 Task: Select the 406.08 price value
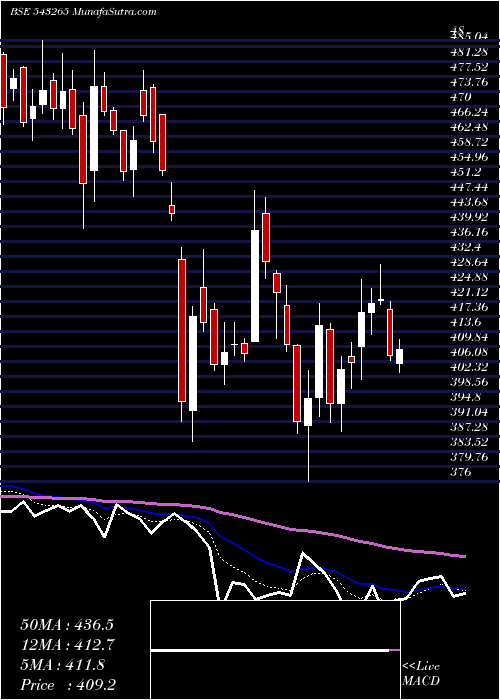coord(469,352)
